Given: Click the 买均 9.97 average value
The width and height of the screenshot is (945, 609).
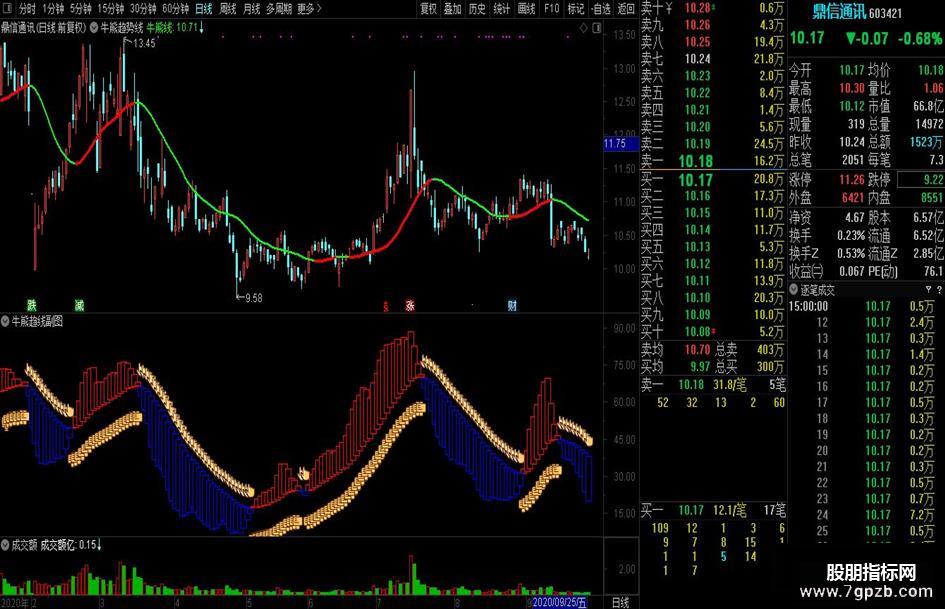Looking at the screenshot, I should click(700, 367).
